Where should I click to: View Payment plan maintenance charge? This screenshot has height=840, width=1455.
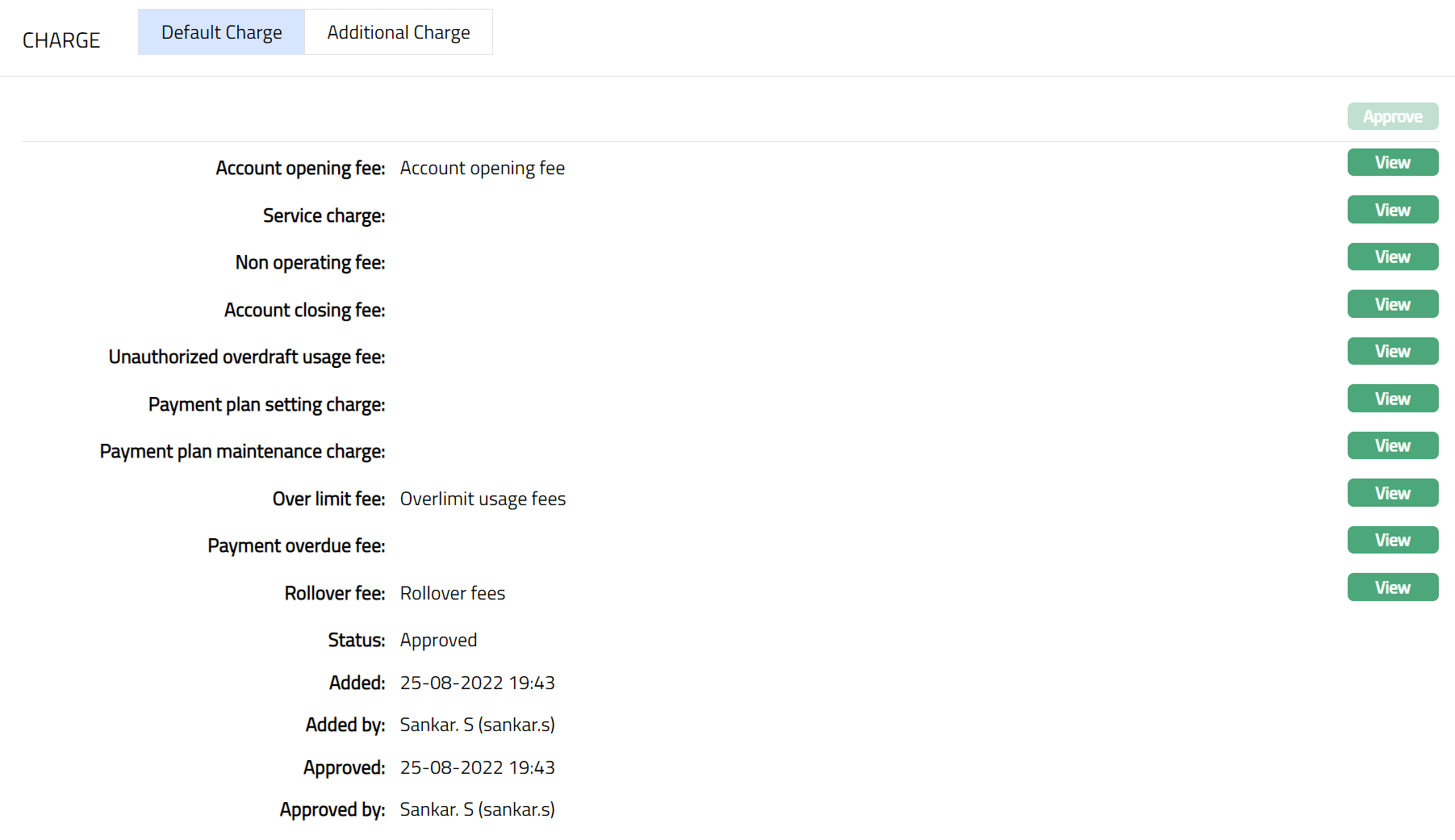tap(1392, 445)
